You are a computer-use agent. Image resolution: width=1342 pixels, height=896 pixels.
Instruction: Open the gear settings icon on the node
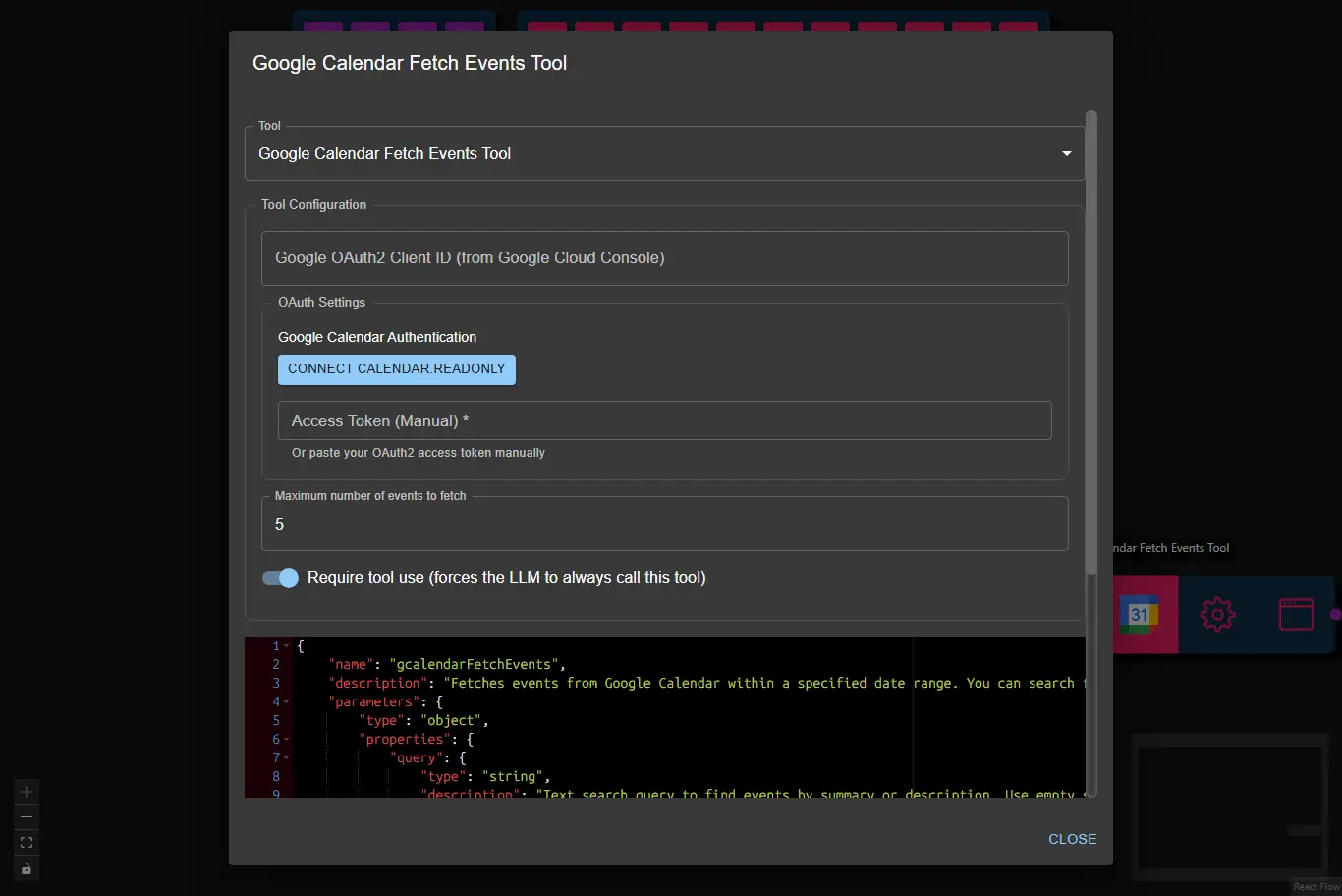(1217, 613)
